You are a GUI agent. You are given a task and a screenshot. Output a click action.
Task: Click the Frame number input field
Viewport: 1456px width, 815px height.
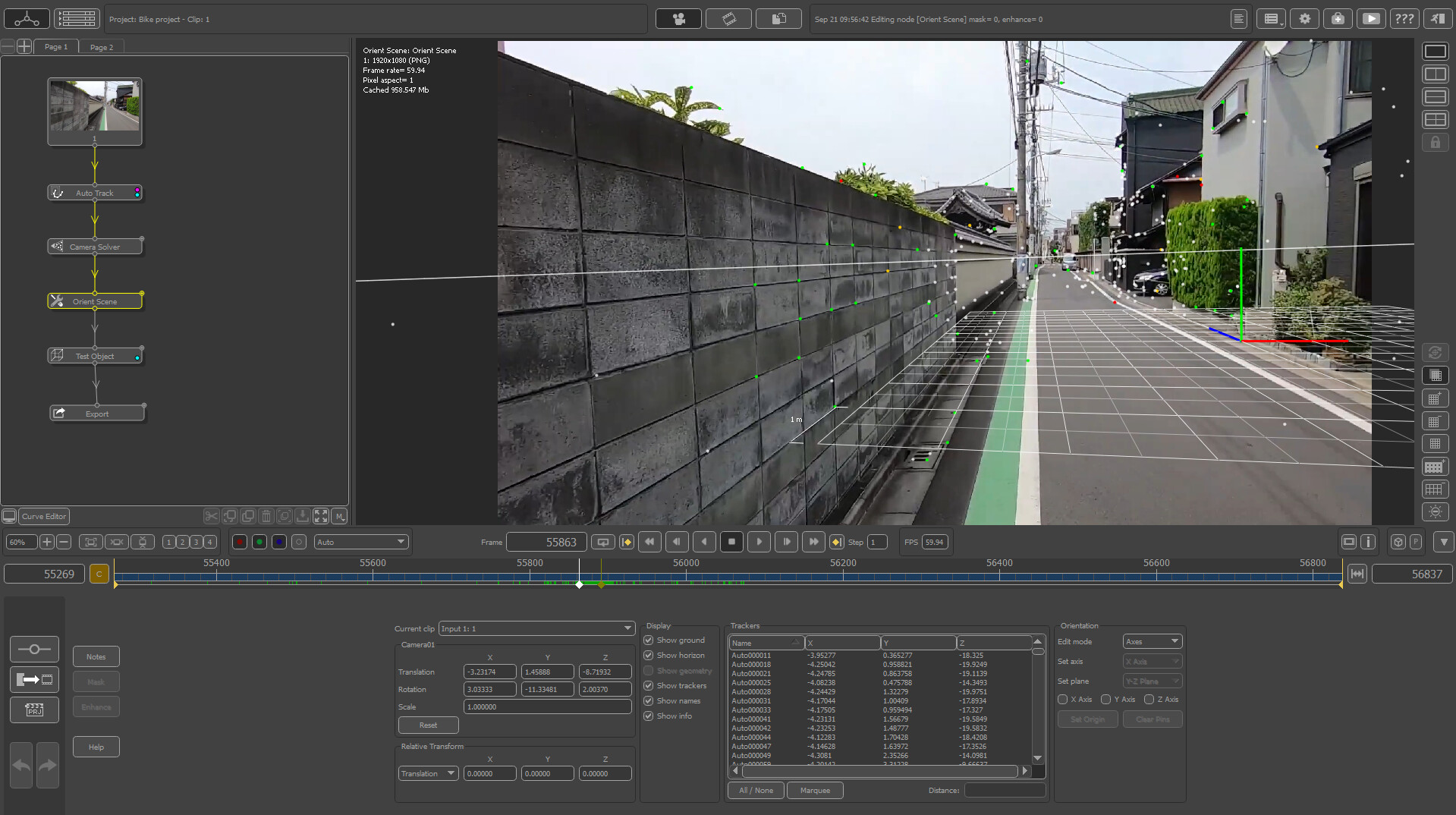pyautogui.click(x=547, y=542)
